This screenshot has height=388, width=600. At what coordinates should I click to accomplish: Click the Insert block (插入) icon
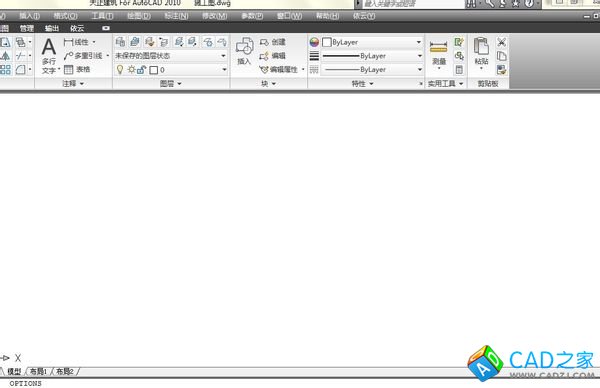tap(244, 51)
